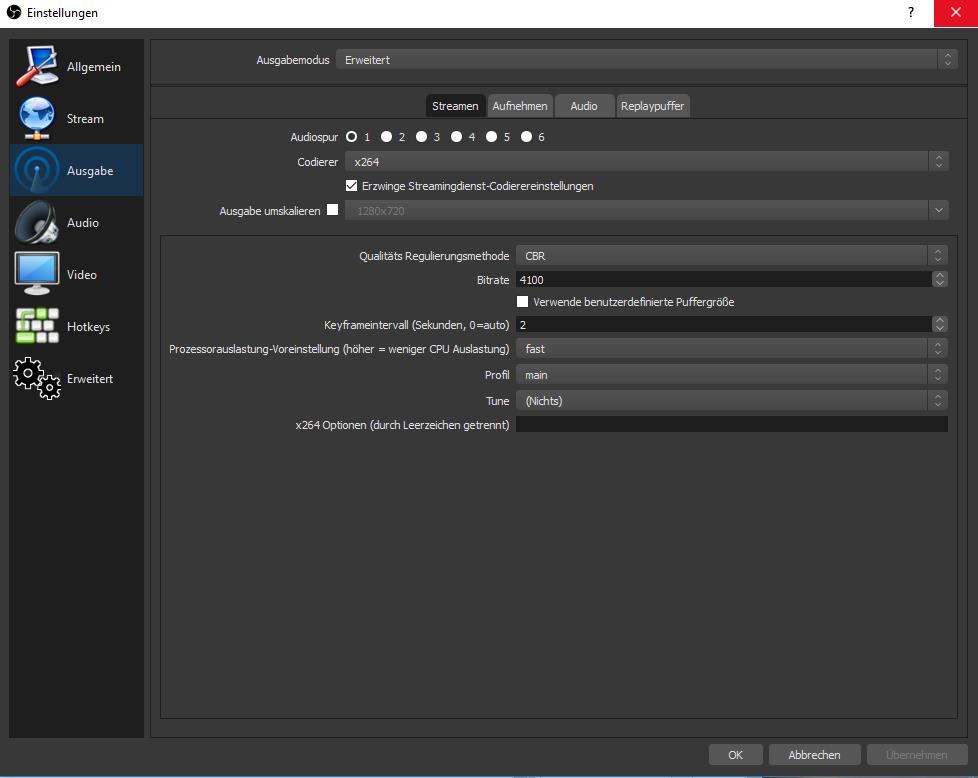Viewport: 978px width, 778px height.
Task: Open the Allgemein settings icon
Action: tap(37, 66)
